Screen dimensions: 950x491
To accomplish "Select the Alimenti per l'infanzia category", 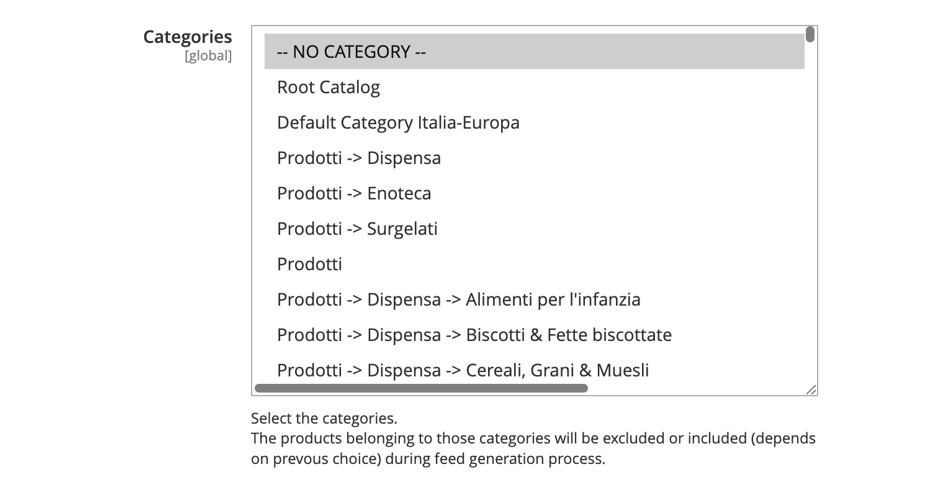I will coord(458,300).
